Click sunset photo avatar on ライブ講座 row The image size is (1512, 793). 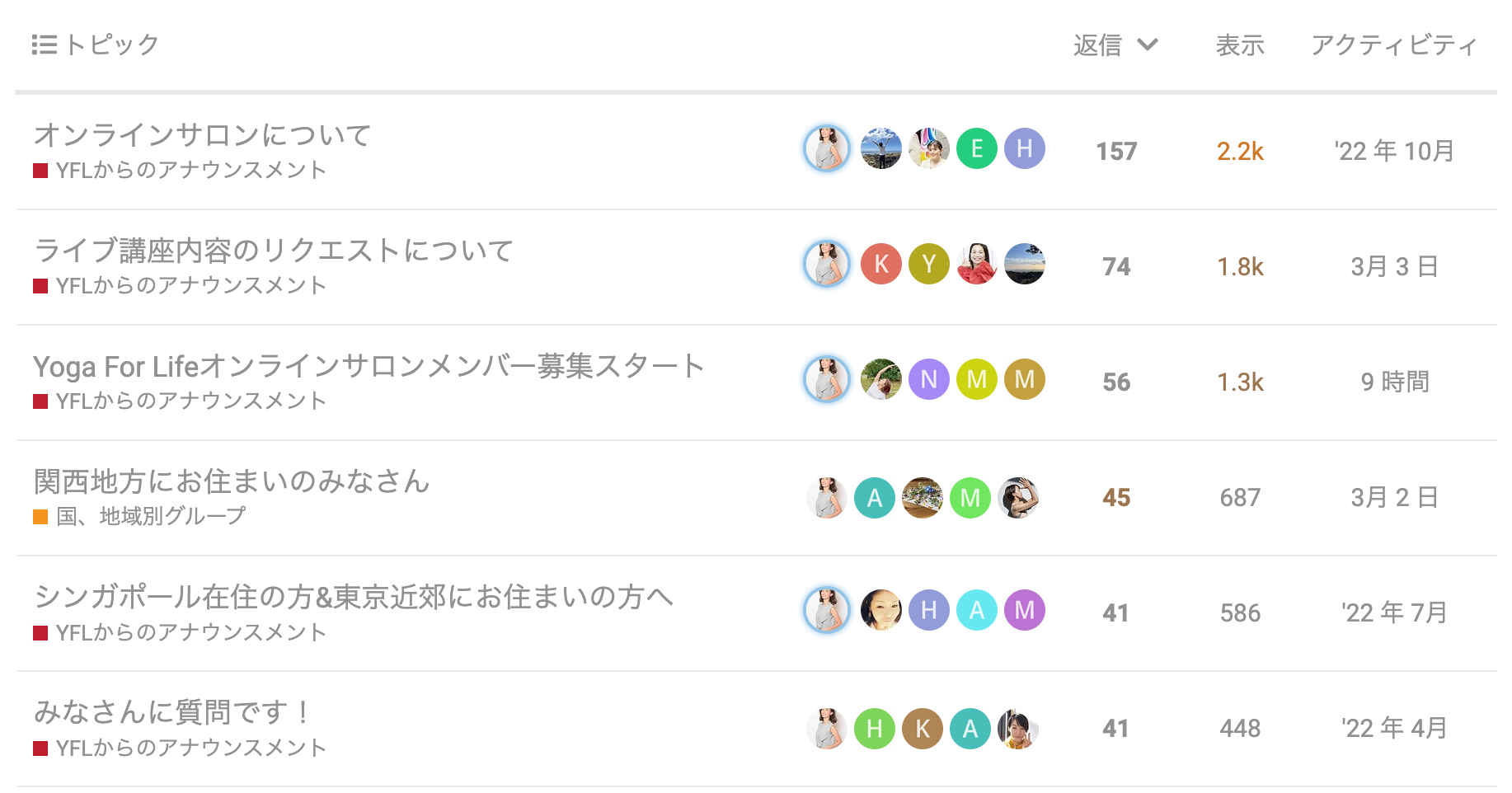tap(1024, 265)
